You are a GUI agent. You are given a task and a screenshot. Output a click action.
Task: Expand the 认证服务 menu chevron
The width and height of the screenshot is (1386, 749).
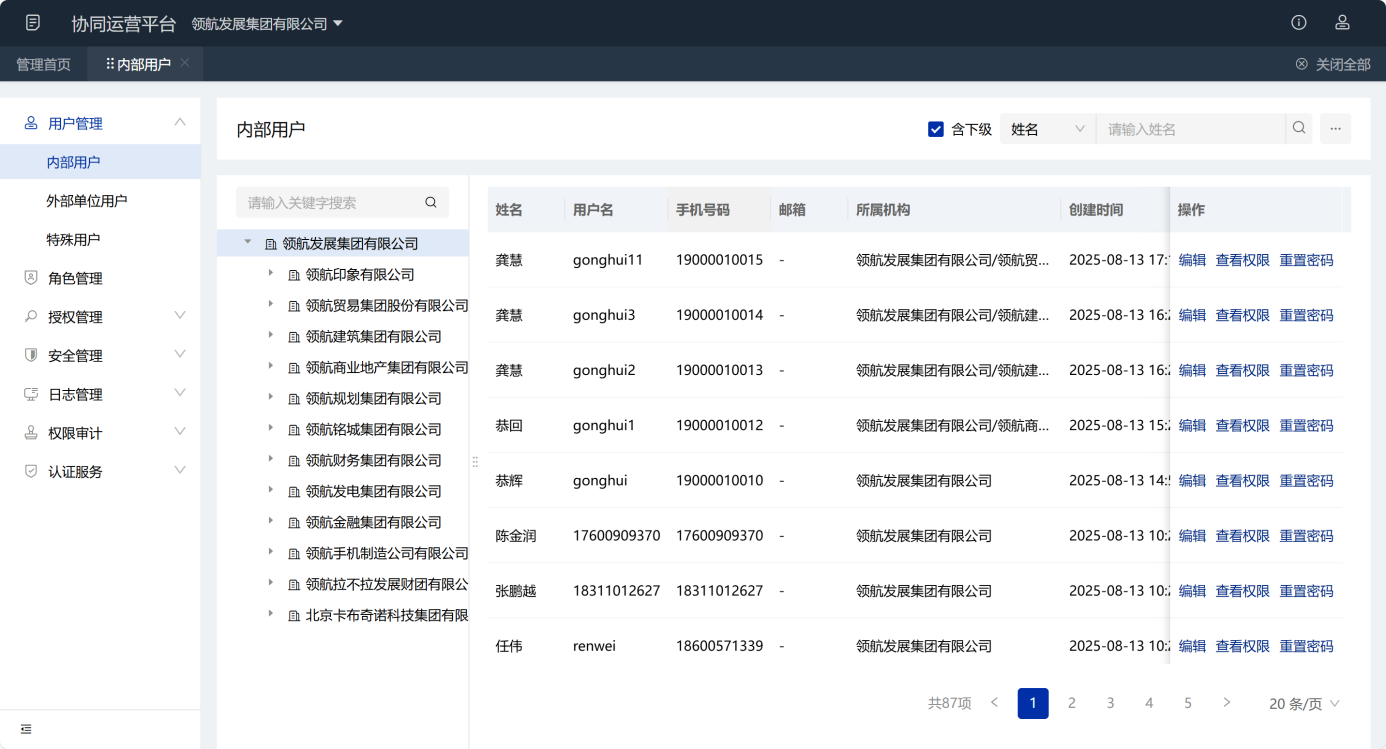click(180, 470)
